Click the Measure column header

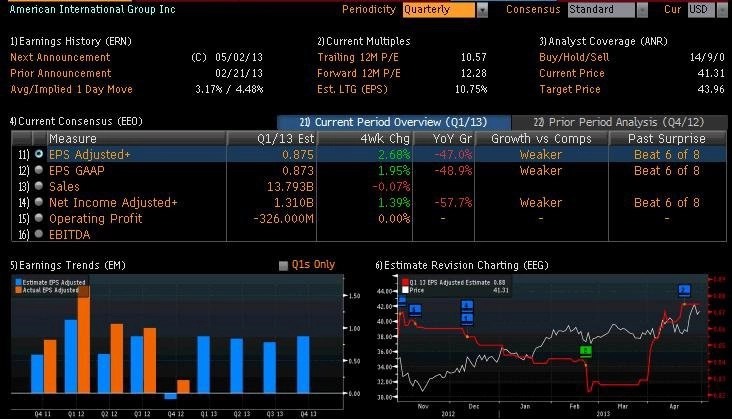pos(136,139)
